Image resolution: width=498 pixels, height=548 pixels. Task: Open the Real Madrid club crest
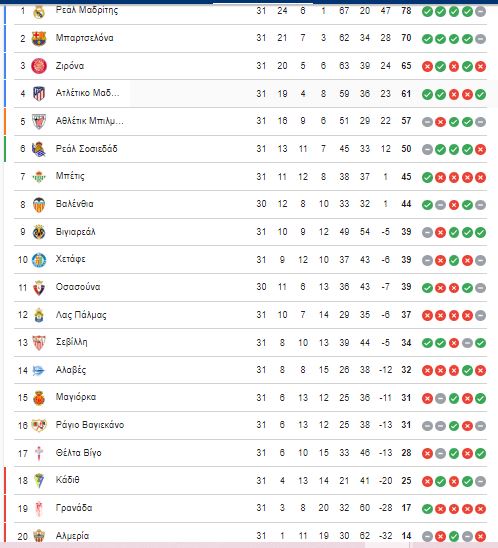(39, 12)
